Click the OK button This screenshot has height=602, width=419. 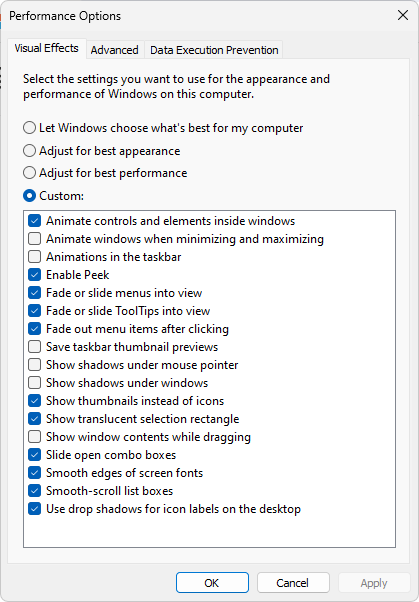(x=212, y=583)
